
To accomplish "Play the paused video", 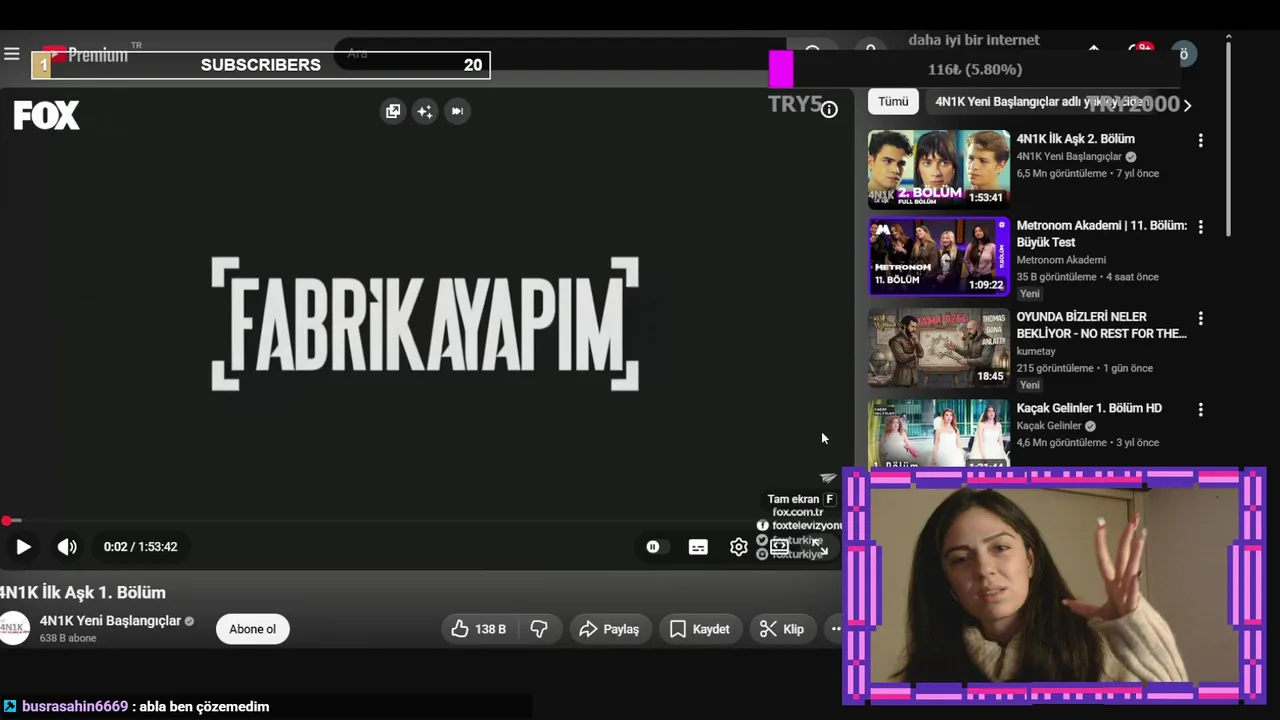I will click(23, 547).
